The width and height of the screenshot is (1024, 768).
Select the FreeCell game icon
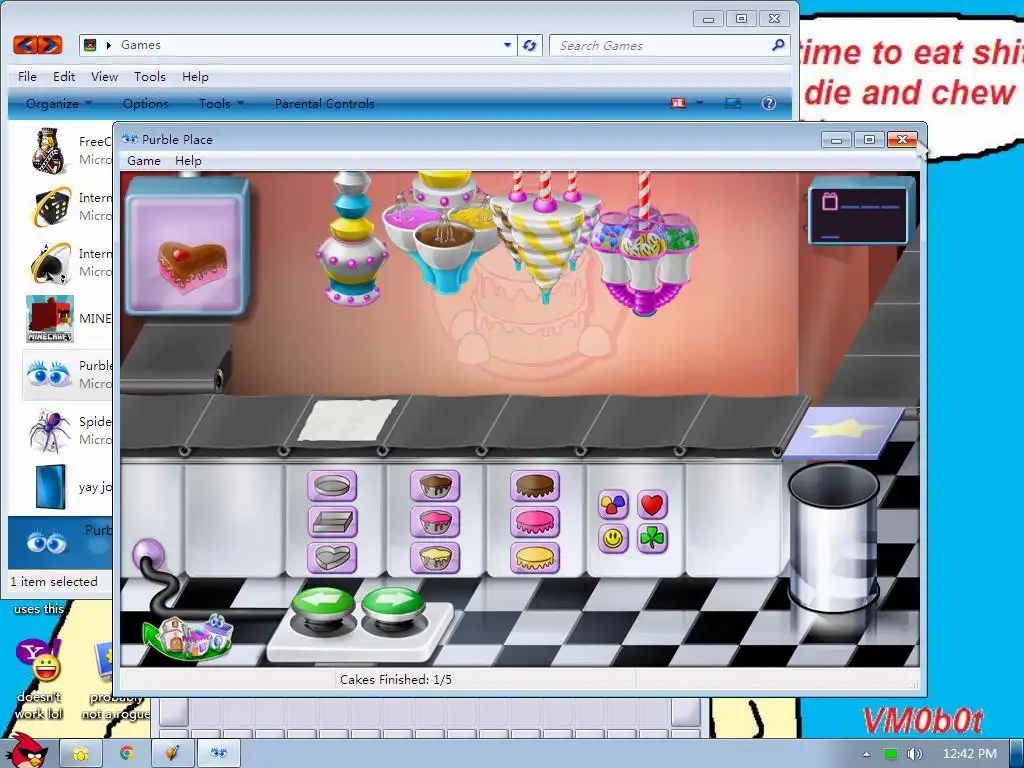tap(51, 150)
